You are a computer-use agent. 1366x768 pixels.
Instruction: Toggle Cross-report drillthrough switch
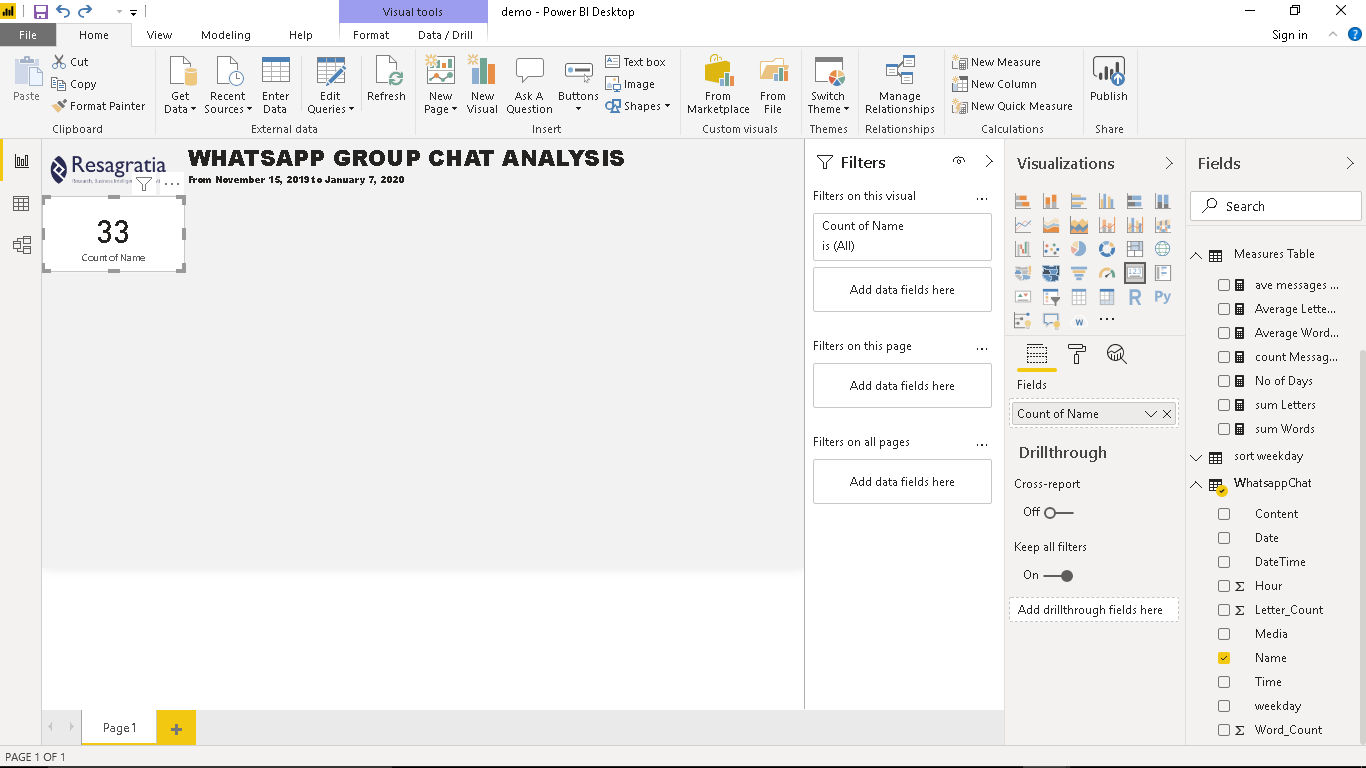(1058, 512)
